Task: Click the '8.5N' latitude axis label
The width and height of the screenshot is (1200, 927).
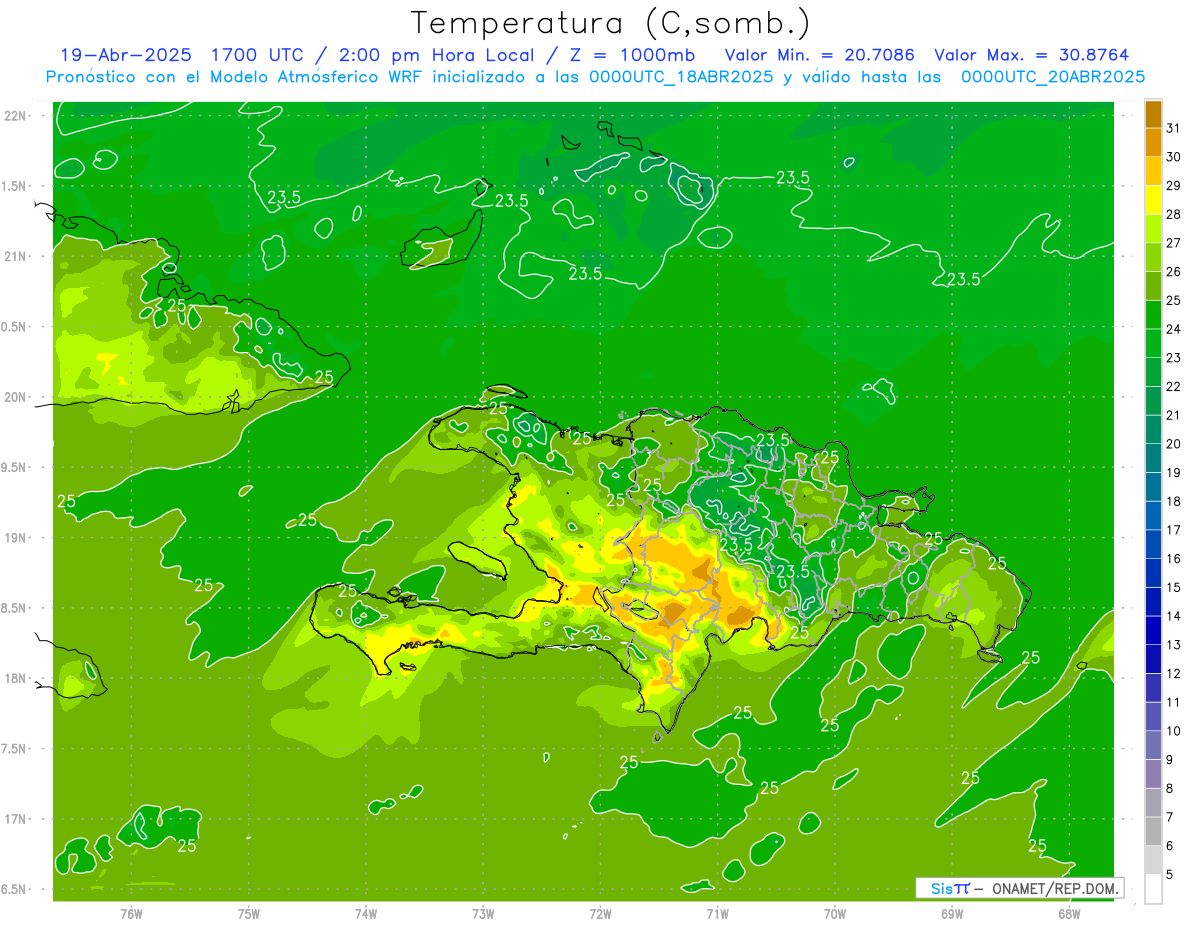Action: 14,609
